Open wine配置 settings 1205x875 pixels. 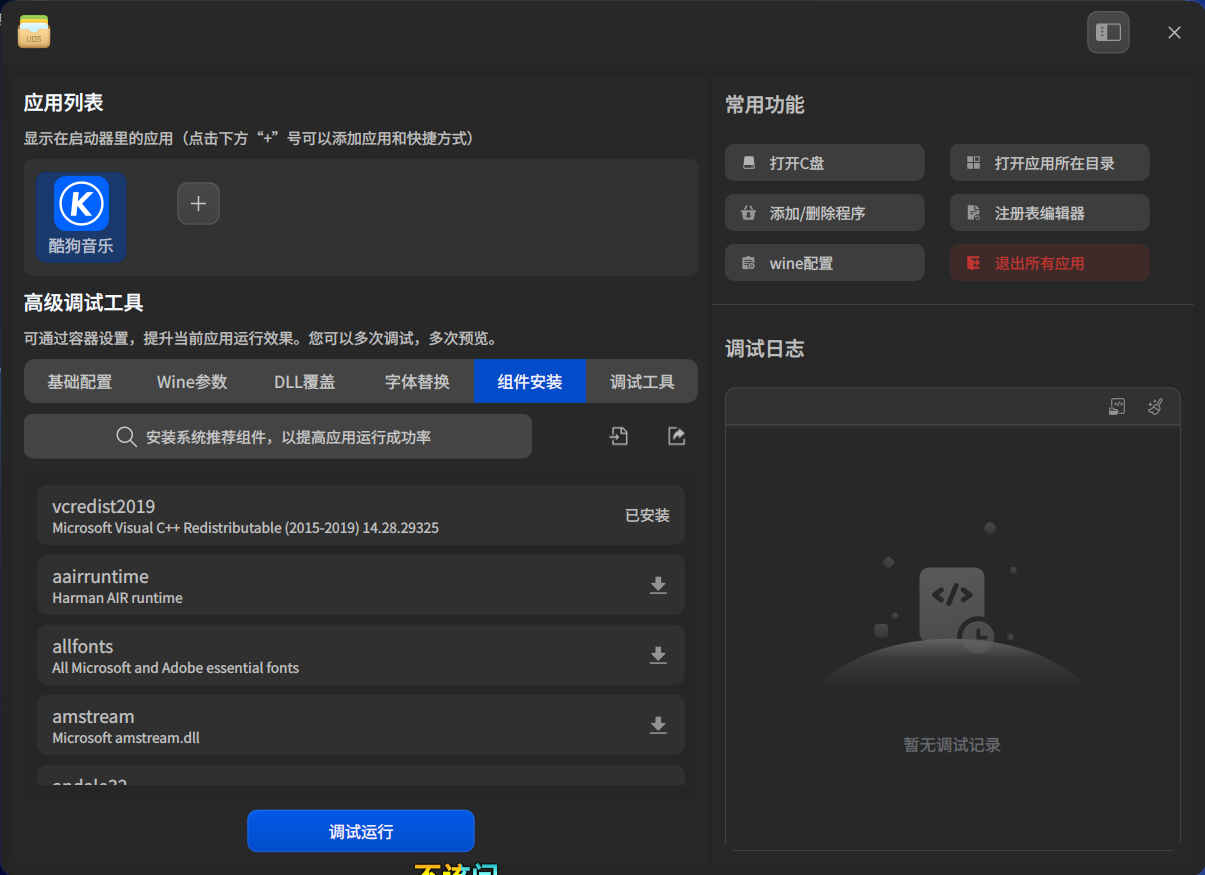click(x=825, y=263)
